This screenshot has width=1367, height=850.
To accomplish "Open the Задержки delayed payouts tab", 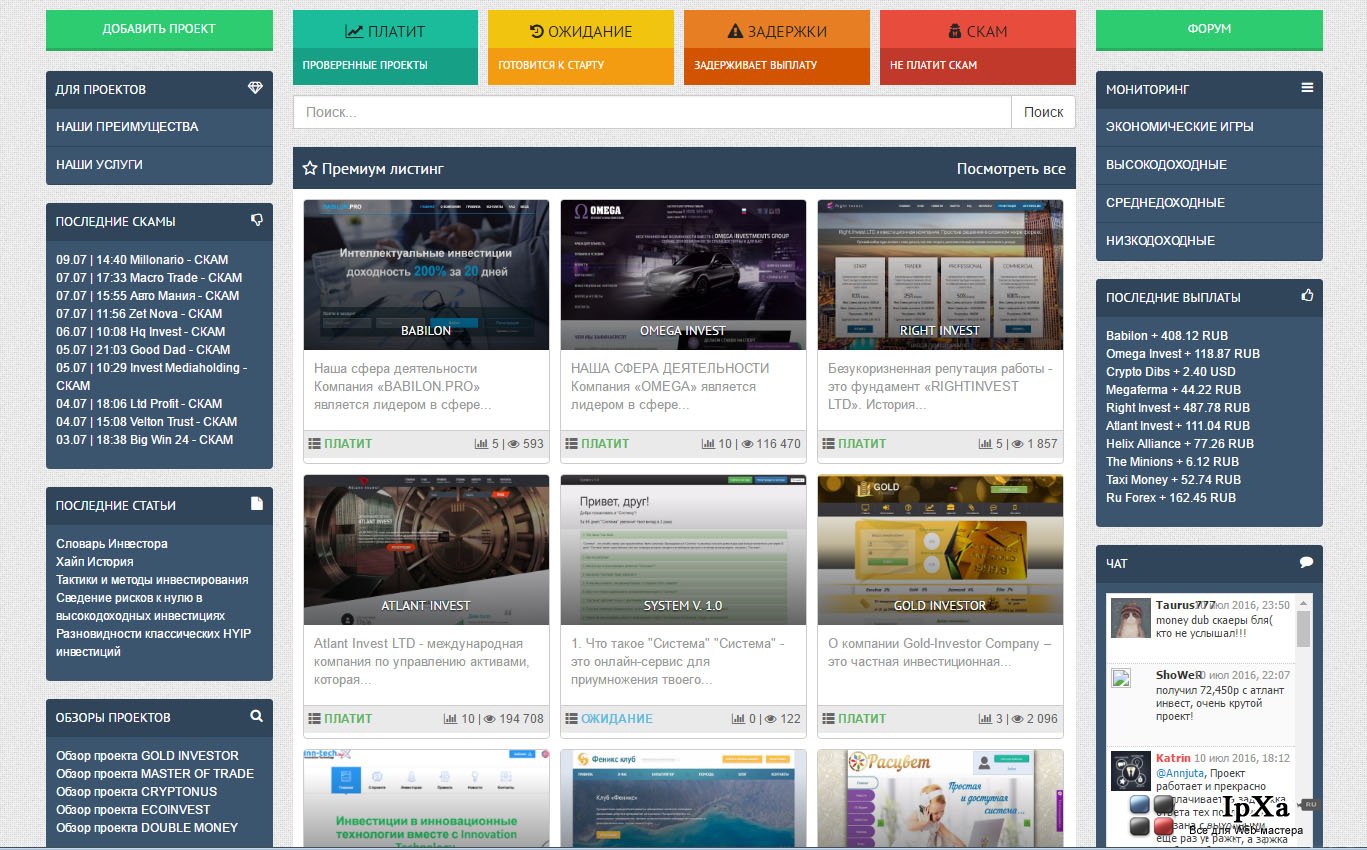I will pyautogui.click(x=777, y=47).
